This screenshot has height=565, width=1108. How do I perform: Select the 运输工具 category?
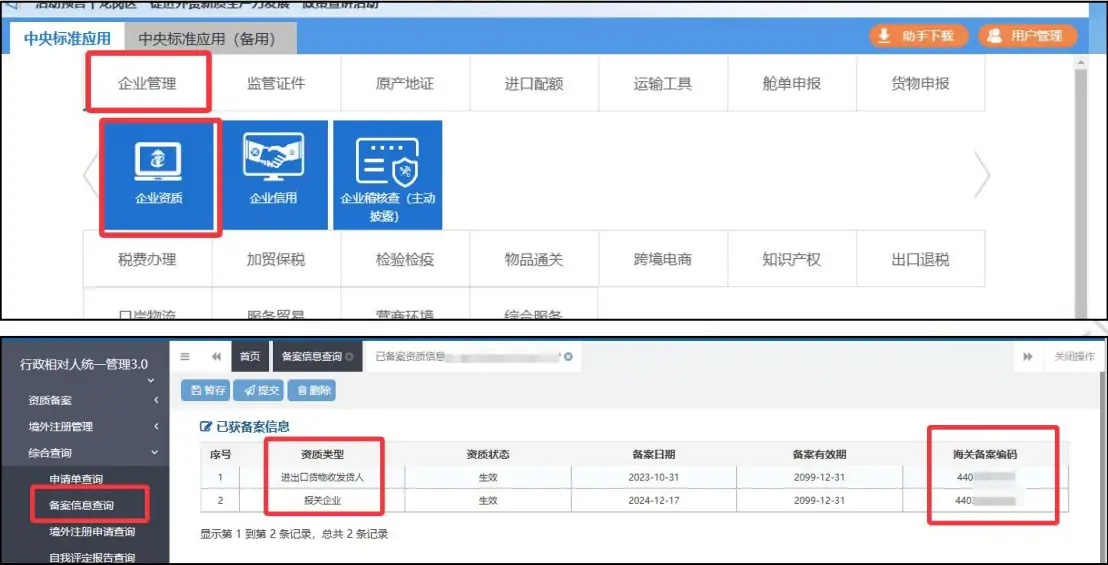pyautogui.click(x=663, y=84)
